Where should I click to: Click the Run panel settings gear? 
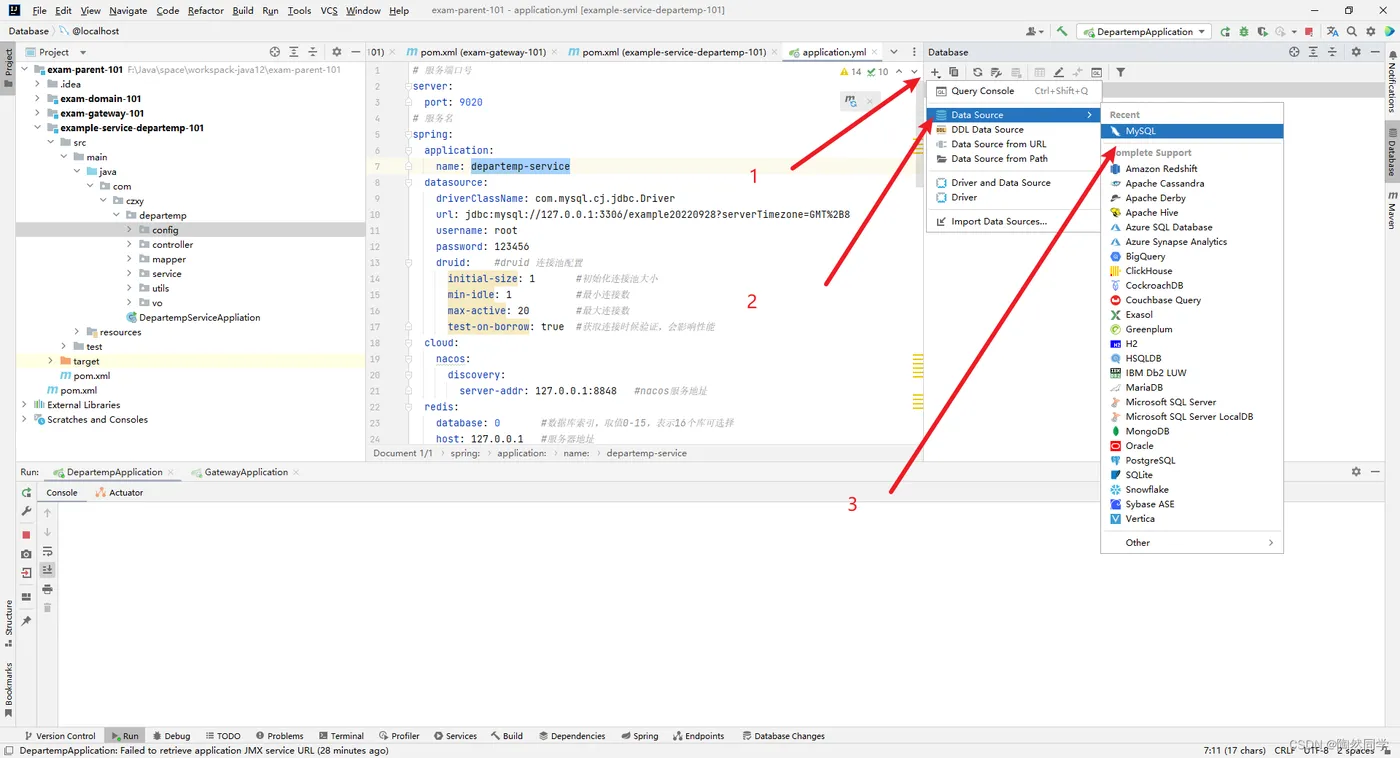1356,472
